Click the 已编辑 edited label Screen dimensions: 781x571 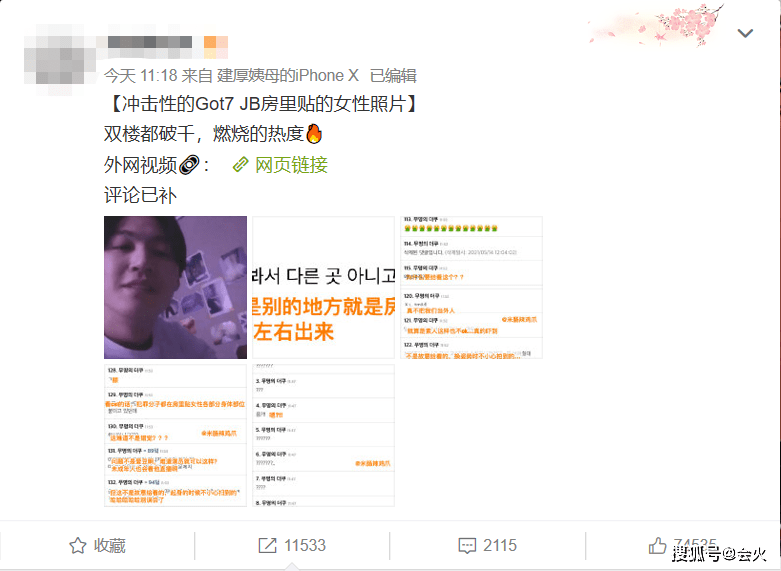click(393, 76)
